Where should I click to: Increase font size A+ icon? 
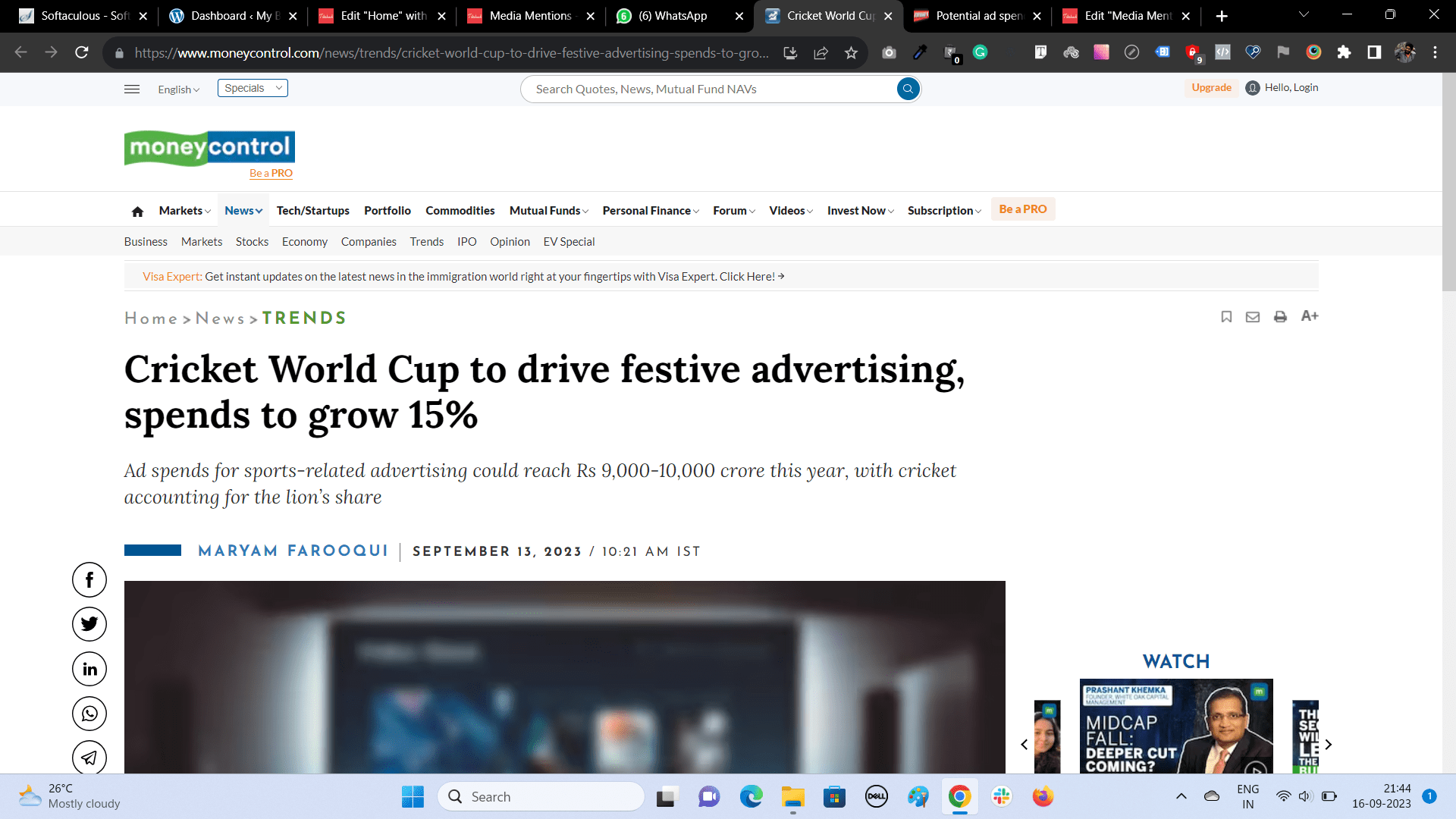point(1310,316)
